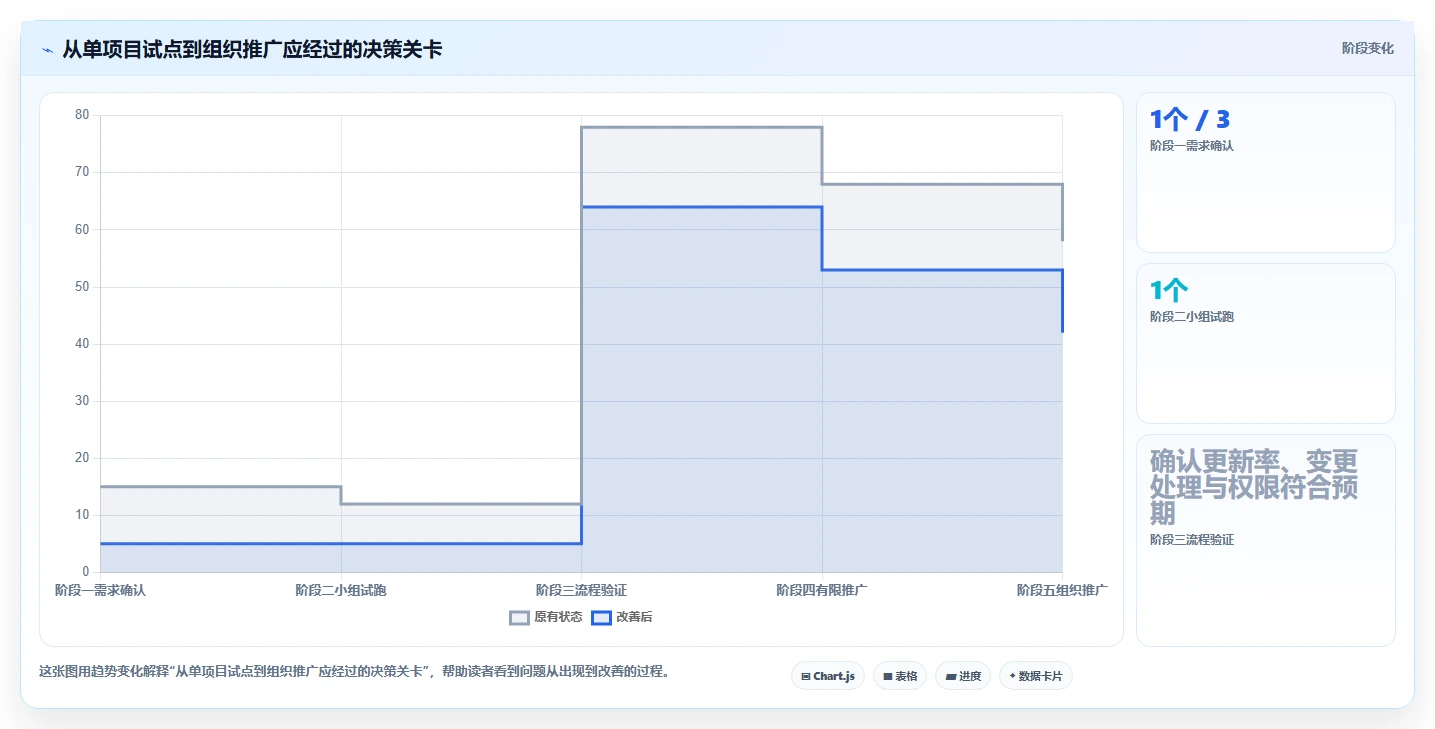
Task: Click the 表格 tag button
Action: tap(900, 676)
